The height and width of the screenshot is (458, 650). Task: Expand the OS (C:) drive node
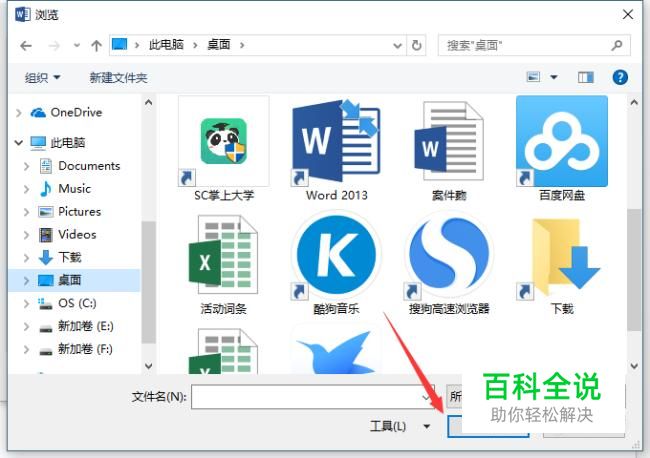coord(27,303)
